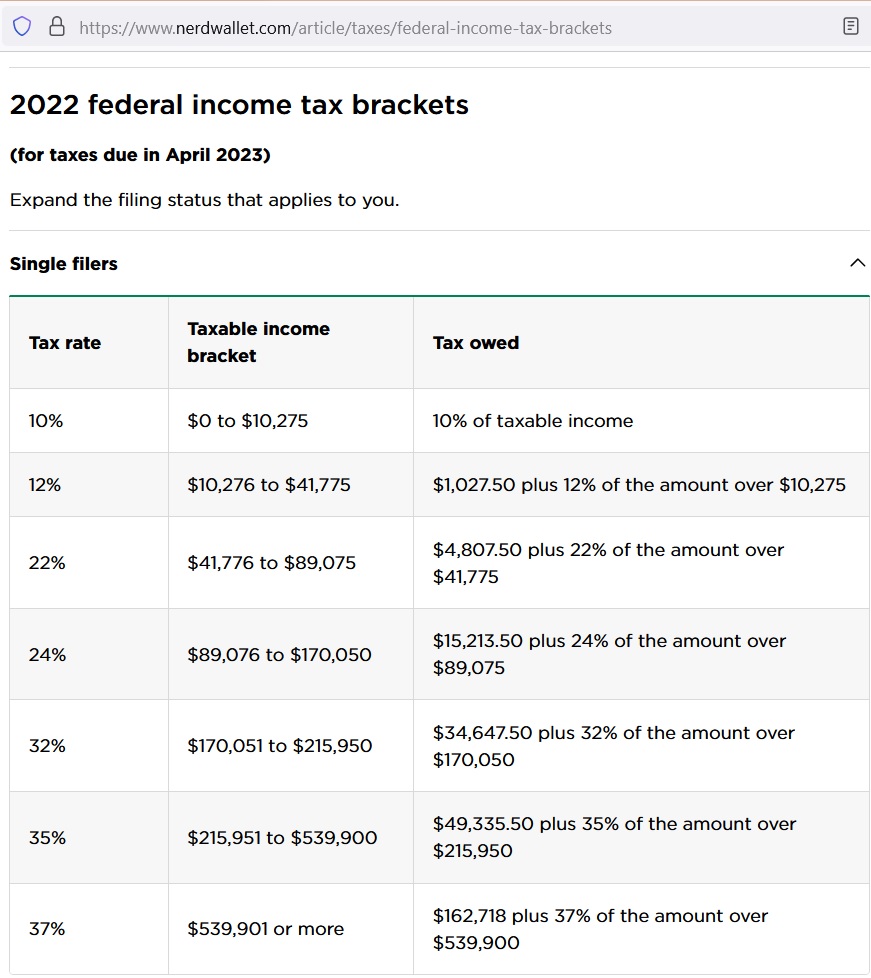Click "10% of taxable income" cell
The image size is (871, 978).
click(x=533, y=421)
